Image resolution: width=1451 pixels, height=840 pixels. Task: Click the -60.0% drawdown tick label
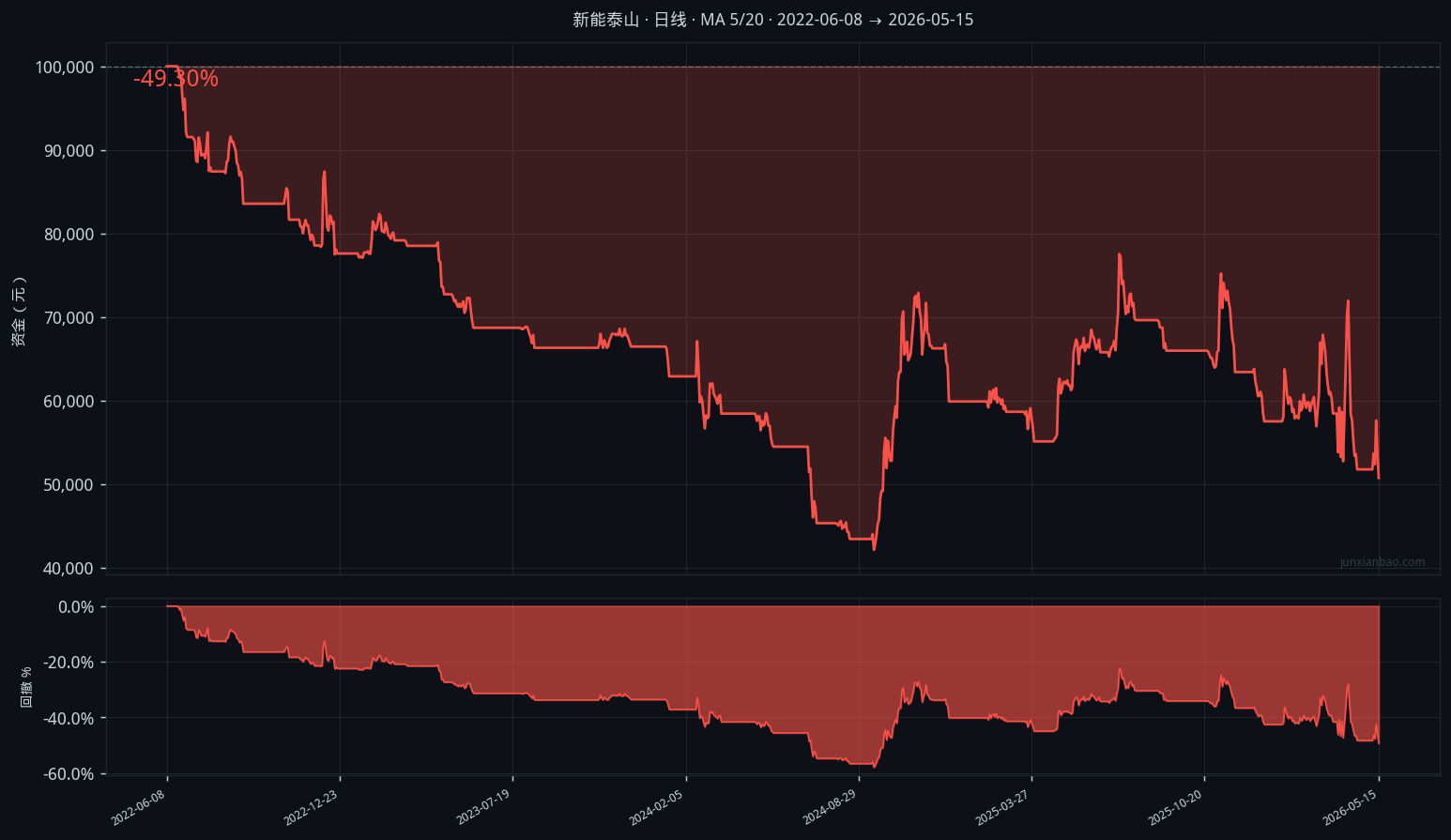69,774
